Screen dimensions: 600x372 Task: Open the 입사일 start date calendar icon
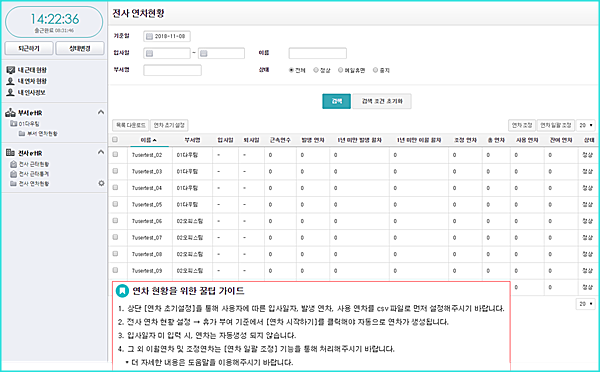point(150,54)
